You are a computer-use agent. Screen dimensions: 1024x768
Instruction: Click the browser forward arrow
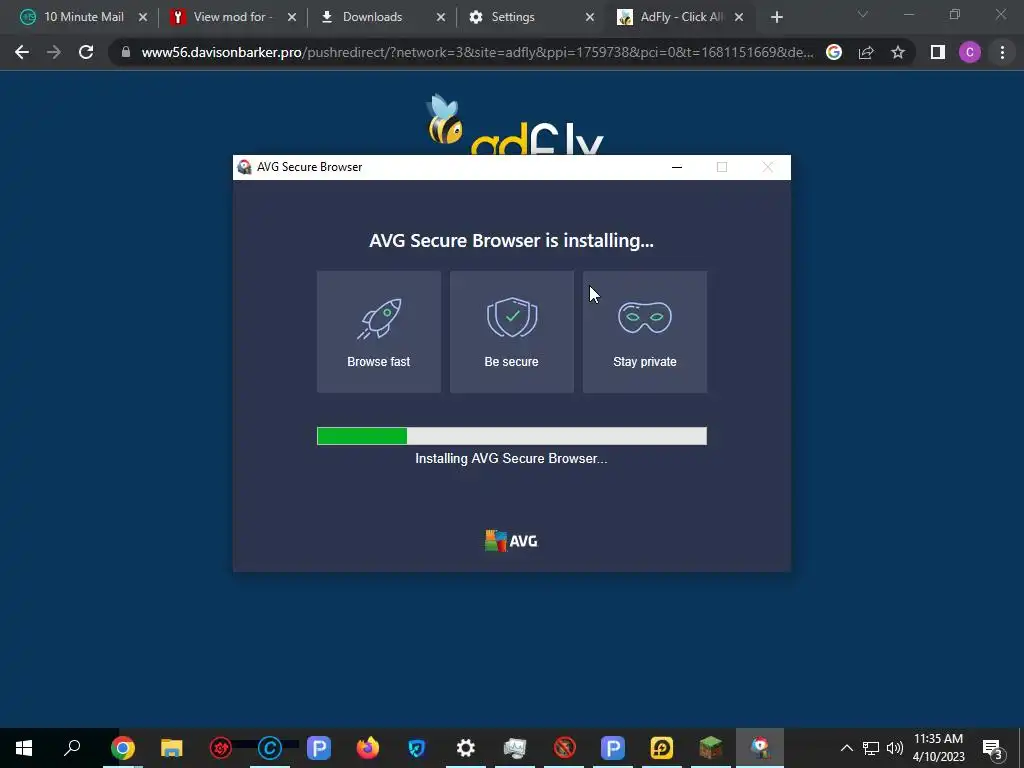[54, 52]
